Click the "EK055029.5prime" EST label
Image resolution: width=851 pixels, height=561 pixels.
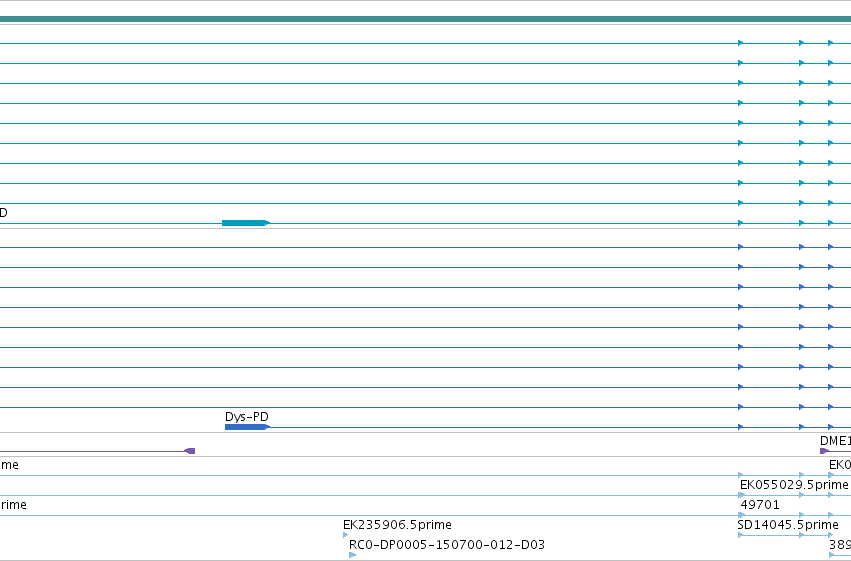click(x=793, y=484)
